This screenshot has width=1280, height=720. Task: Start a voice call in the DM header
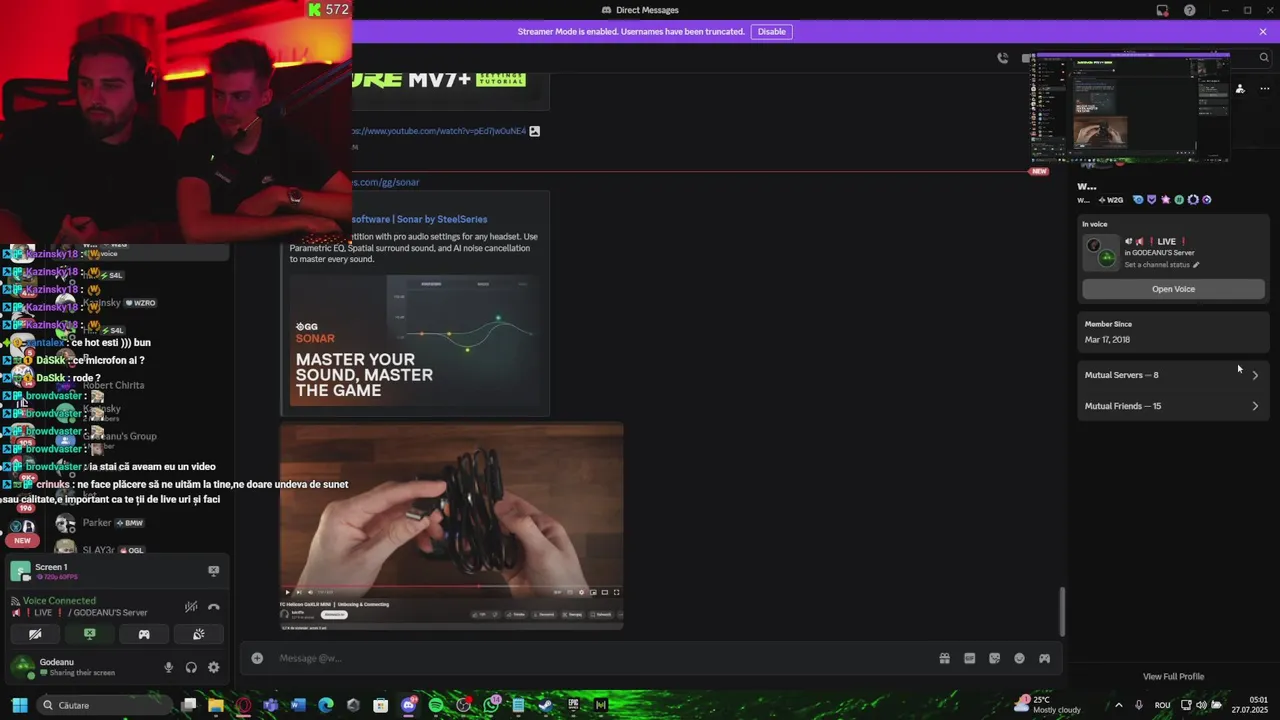tap(1002, 58)
